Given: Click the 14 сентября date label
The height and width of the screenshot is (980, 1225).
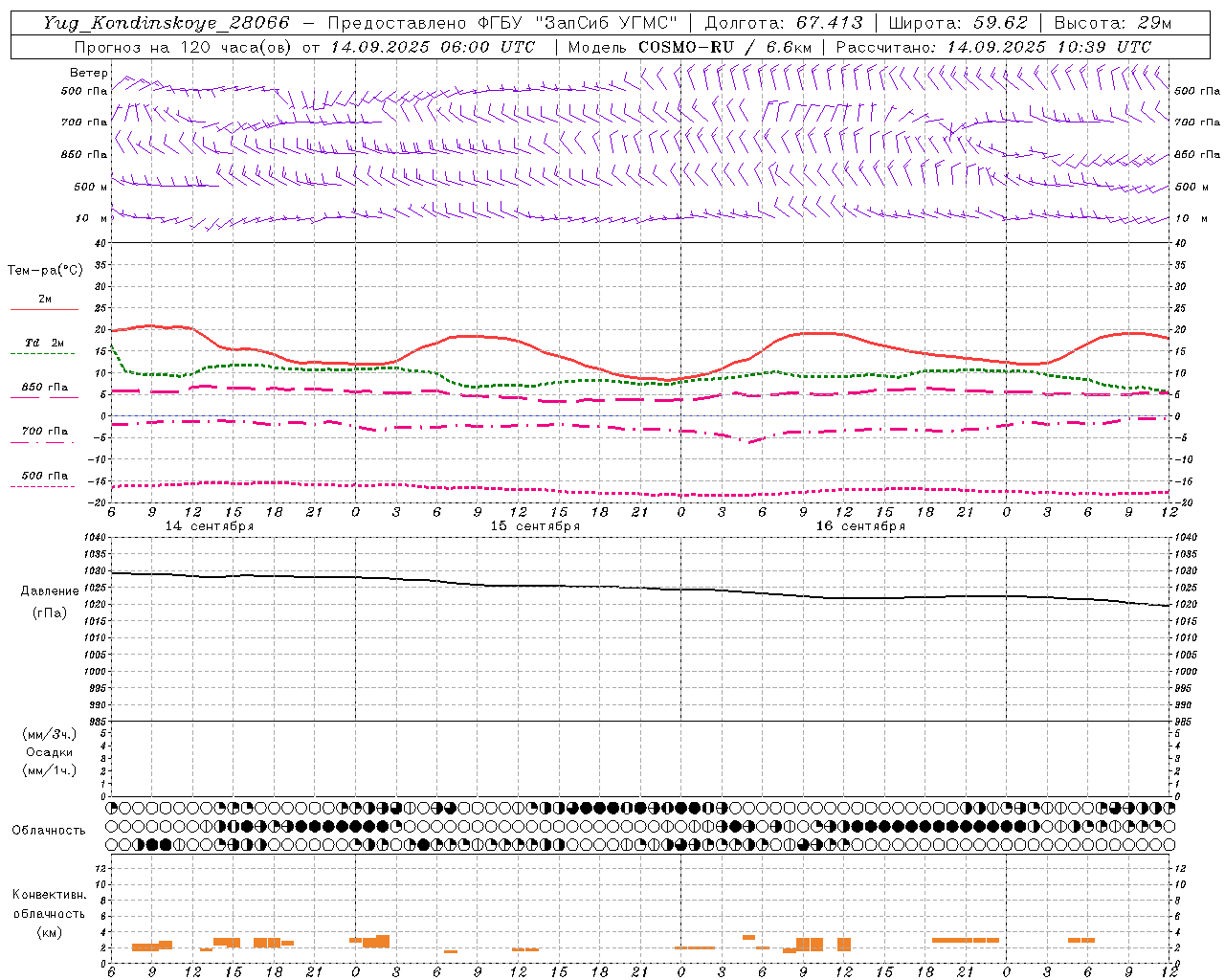Looking at the screenshot, I should click(x=210, y=526).
